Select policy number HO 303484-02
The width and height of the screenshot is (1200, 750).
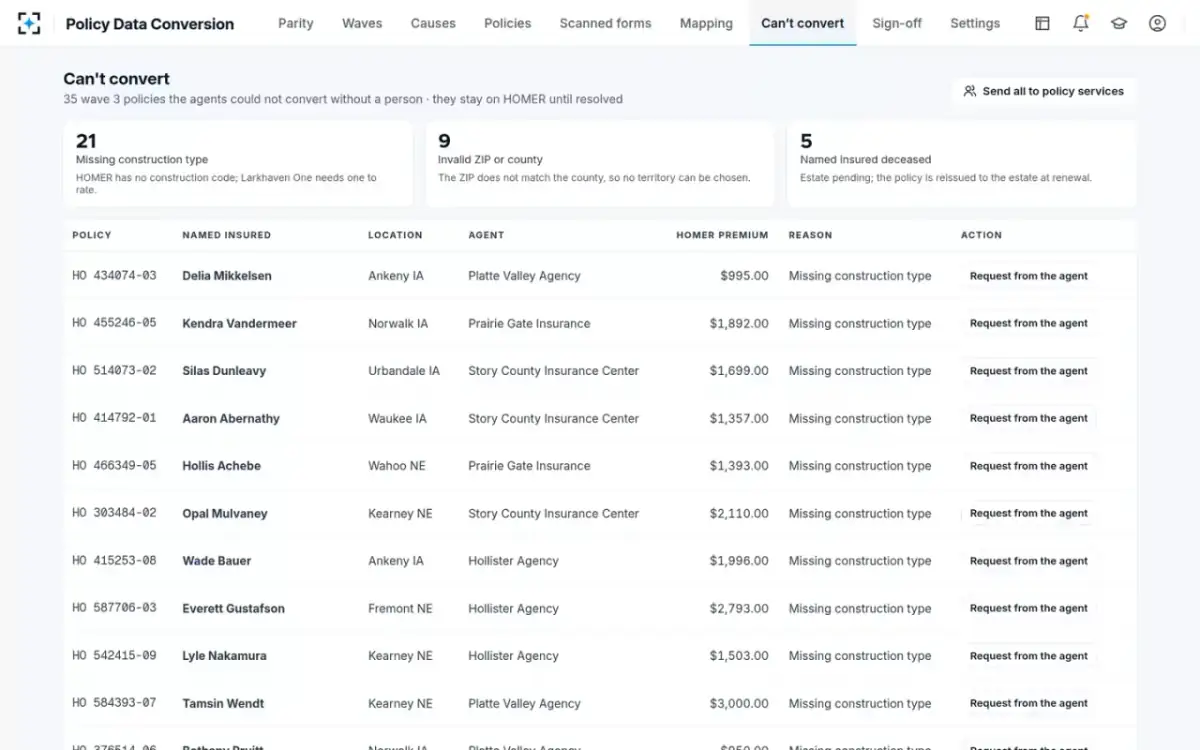[x=114, y=513]
